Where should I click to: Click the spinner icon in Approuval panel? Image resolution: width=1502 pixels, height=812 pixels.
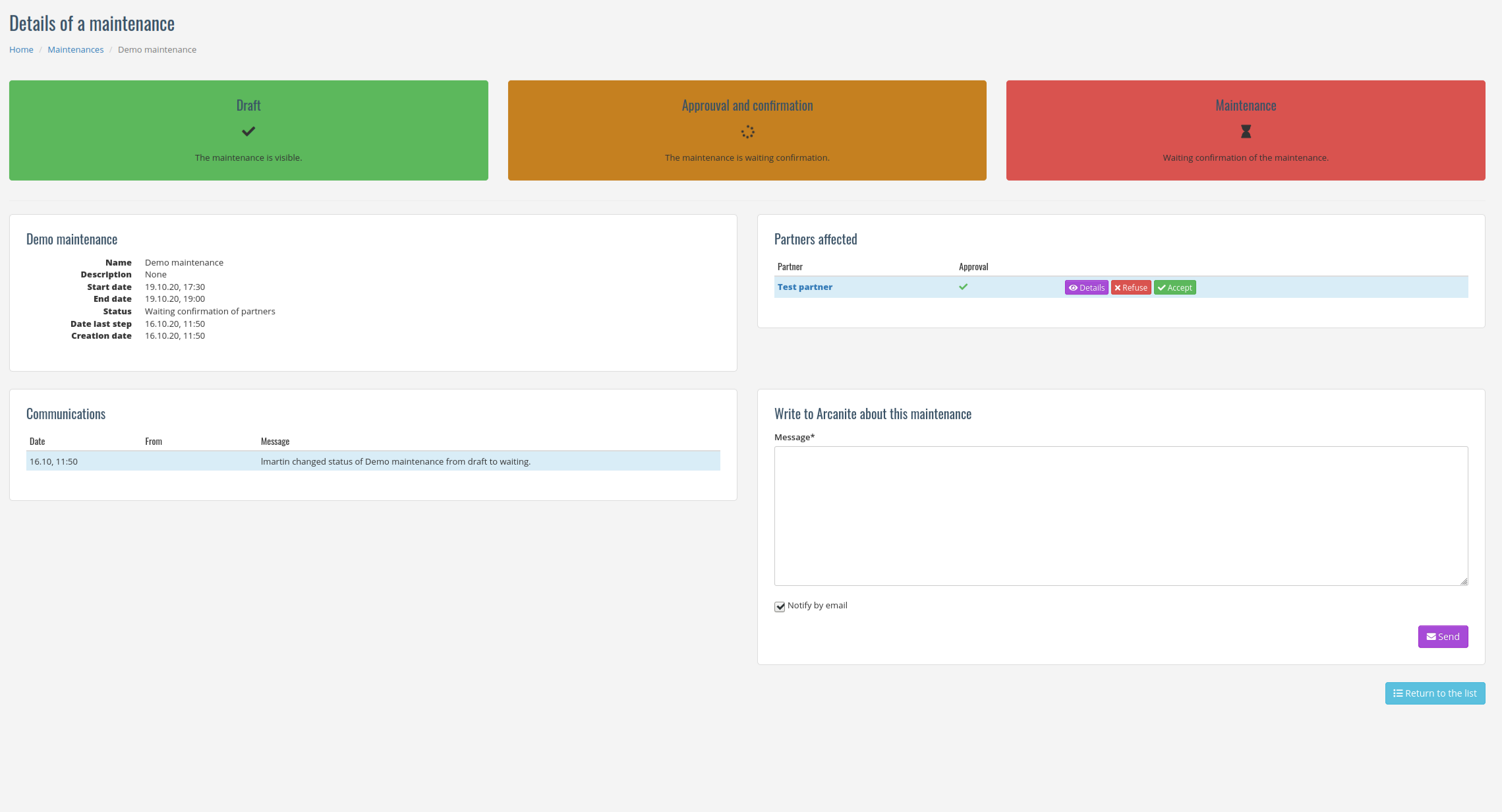pos(747,132)
